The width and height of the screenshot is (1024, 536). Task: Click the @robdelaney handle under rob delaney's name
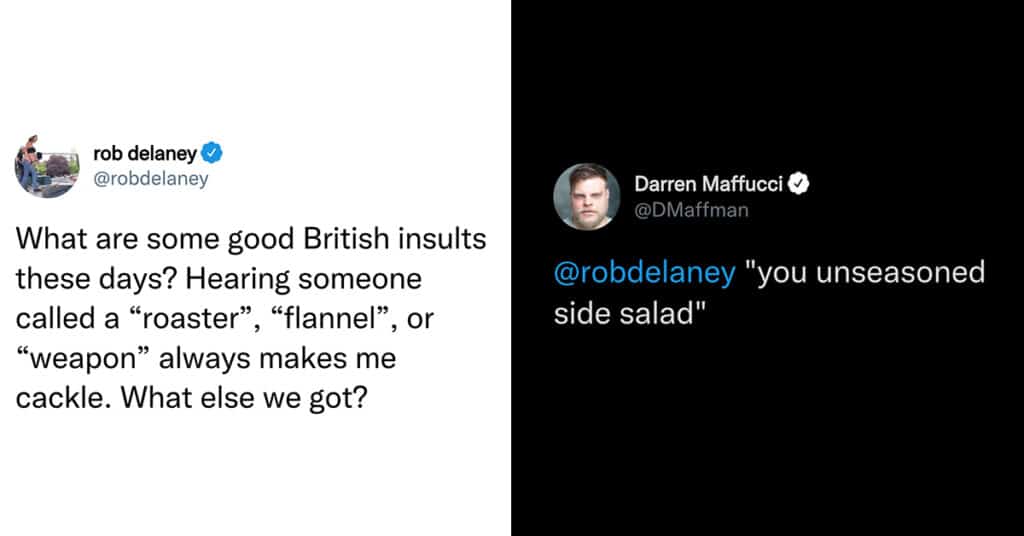point(150,177)
